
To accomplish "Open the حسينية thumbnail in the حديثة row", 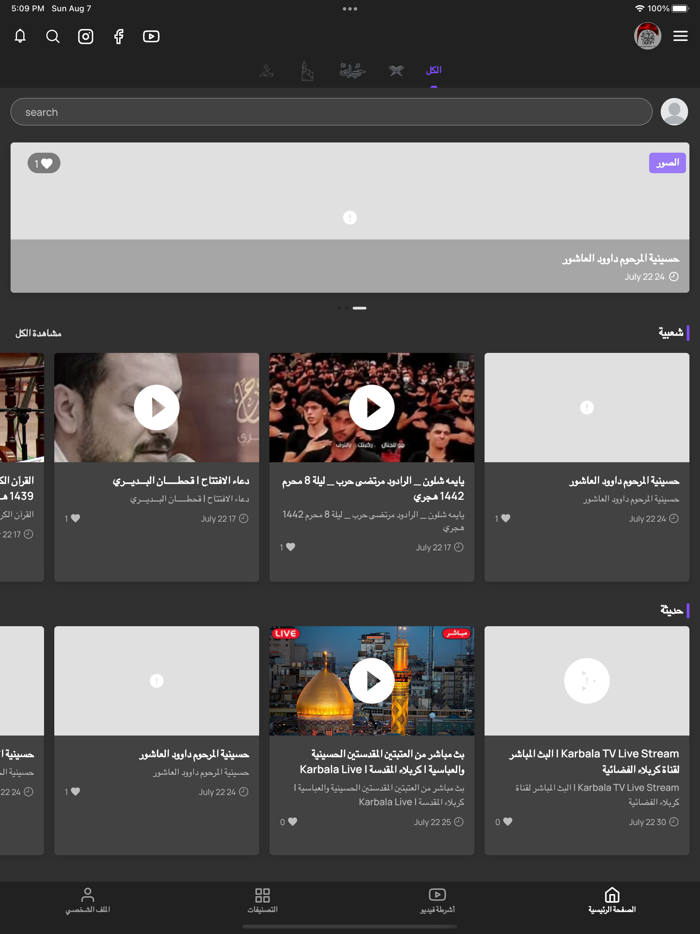I will coord(157,680).
